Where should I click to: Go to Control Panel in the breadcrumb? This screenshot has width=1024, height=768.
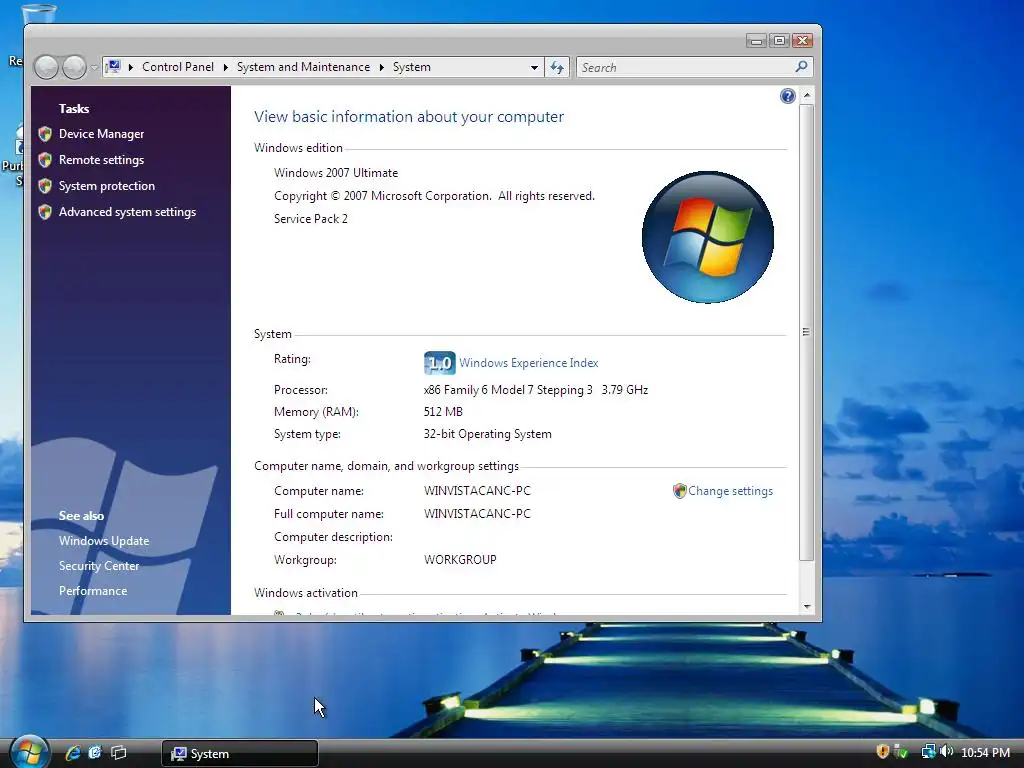coord(178,67)
